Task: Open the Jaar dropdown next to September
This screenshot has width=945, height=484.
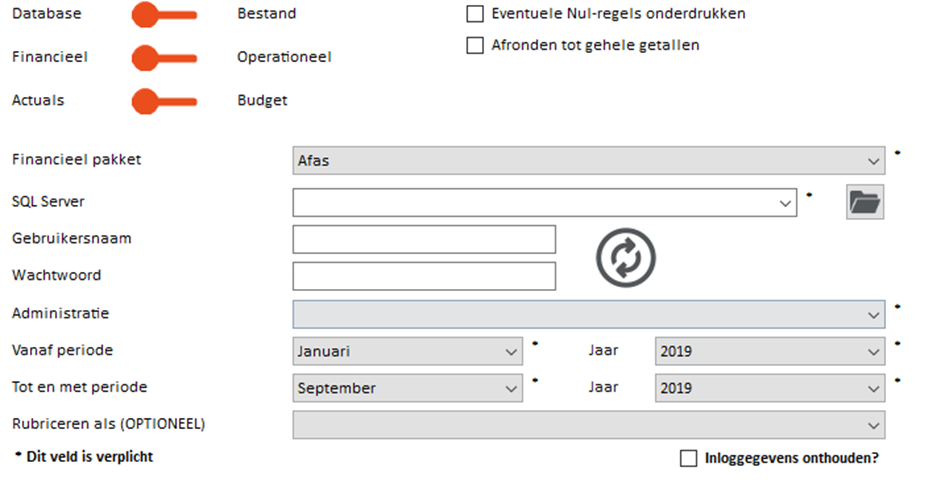Action: (770, 388)
